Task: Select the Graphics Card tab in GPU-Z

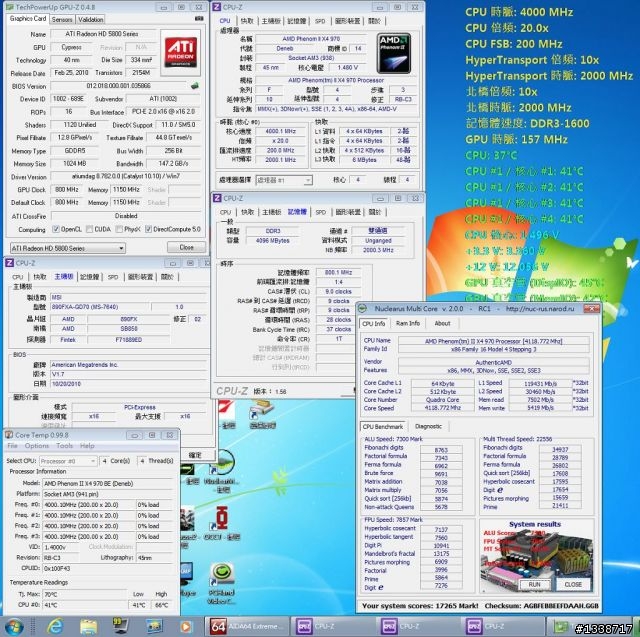Action: 28,19
